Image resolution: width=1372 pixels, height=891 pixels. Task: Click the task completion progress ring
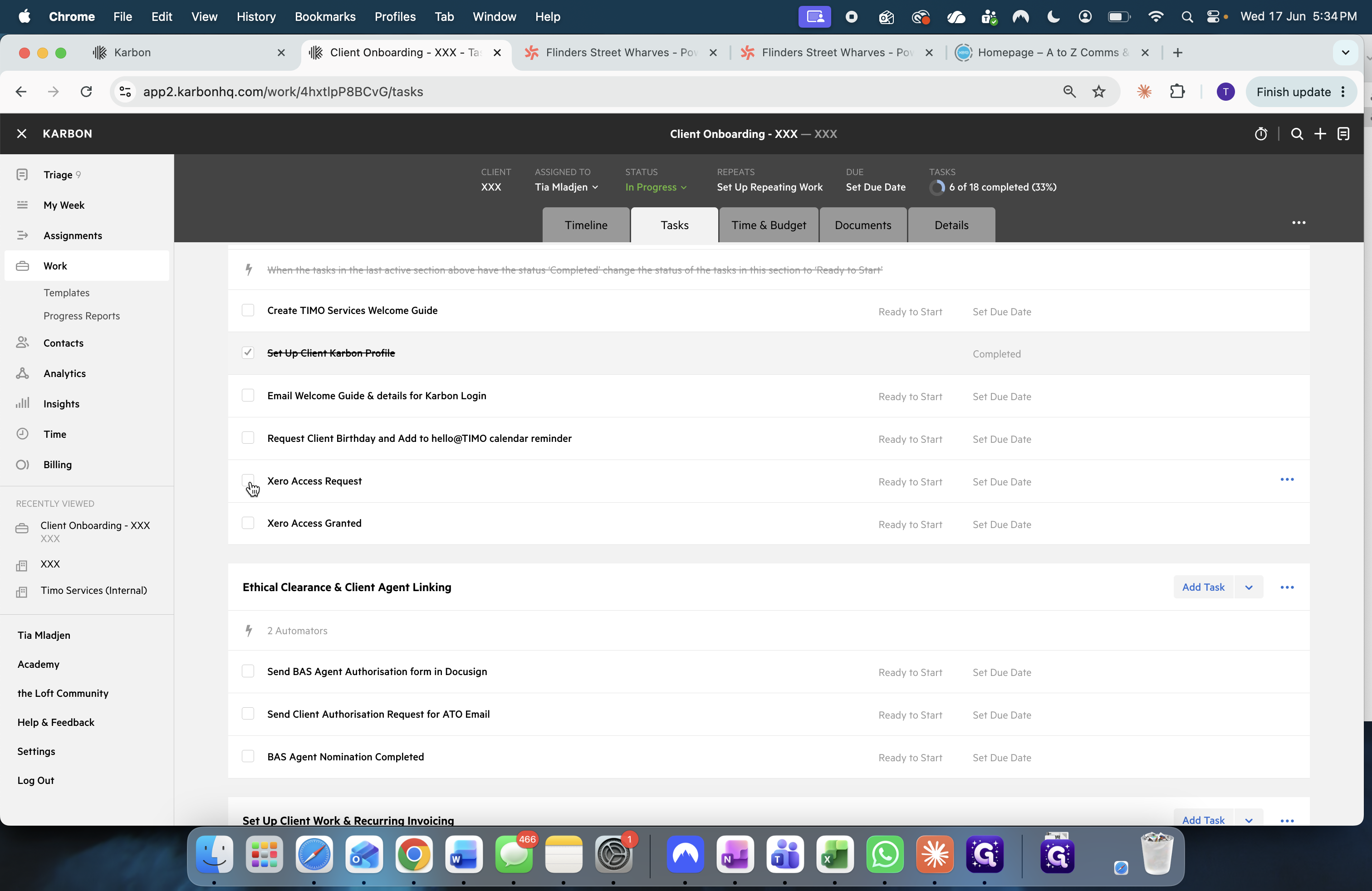pyautogui.click(x=937, y=187)
